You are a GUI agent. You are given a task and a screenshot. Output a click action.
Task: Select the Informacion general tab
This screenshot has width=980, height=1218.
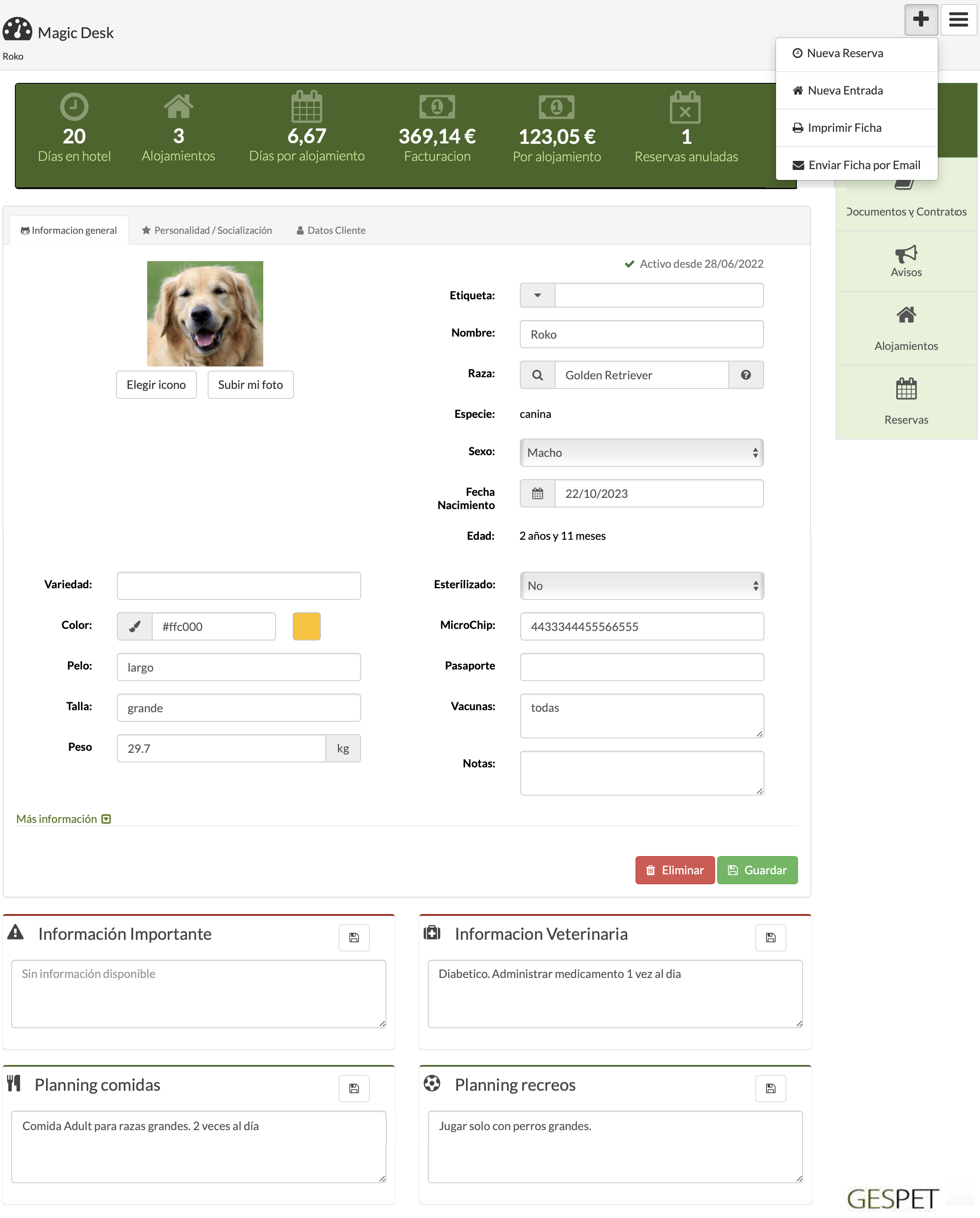pos(69,230)
